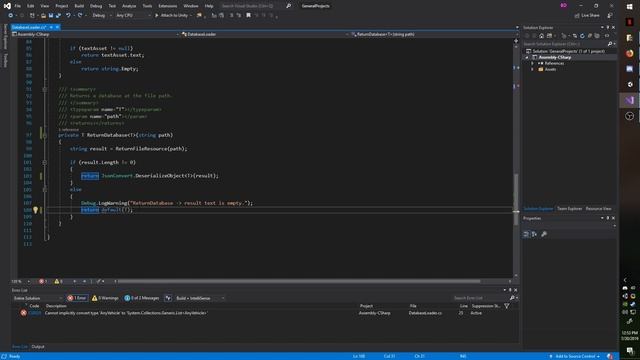
Task: Open the DatabaseLoader class dropdown
Action: [x=264, y=34]
